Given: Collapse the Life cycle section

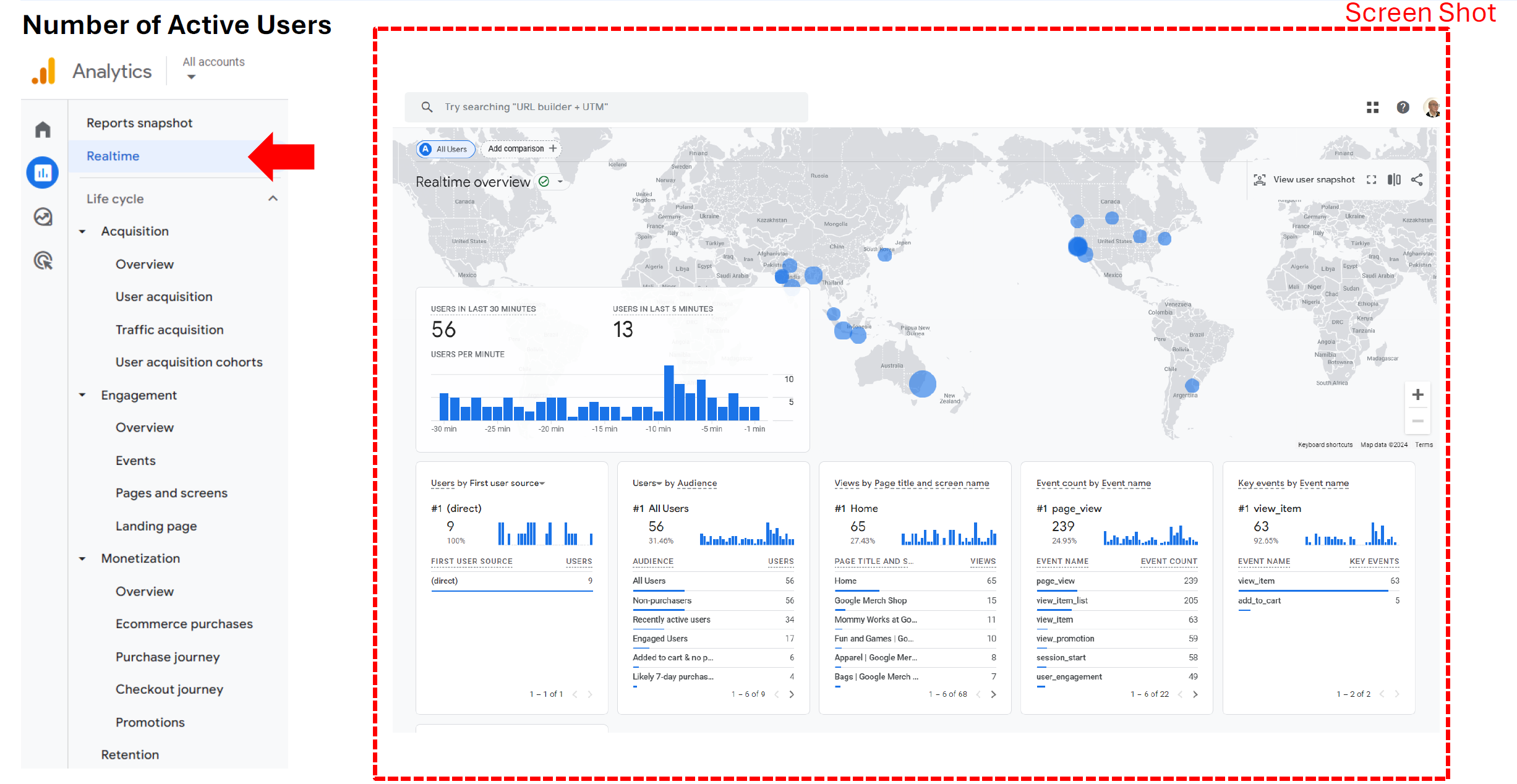Looking at the screenshot, I should [273, 198].
